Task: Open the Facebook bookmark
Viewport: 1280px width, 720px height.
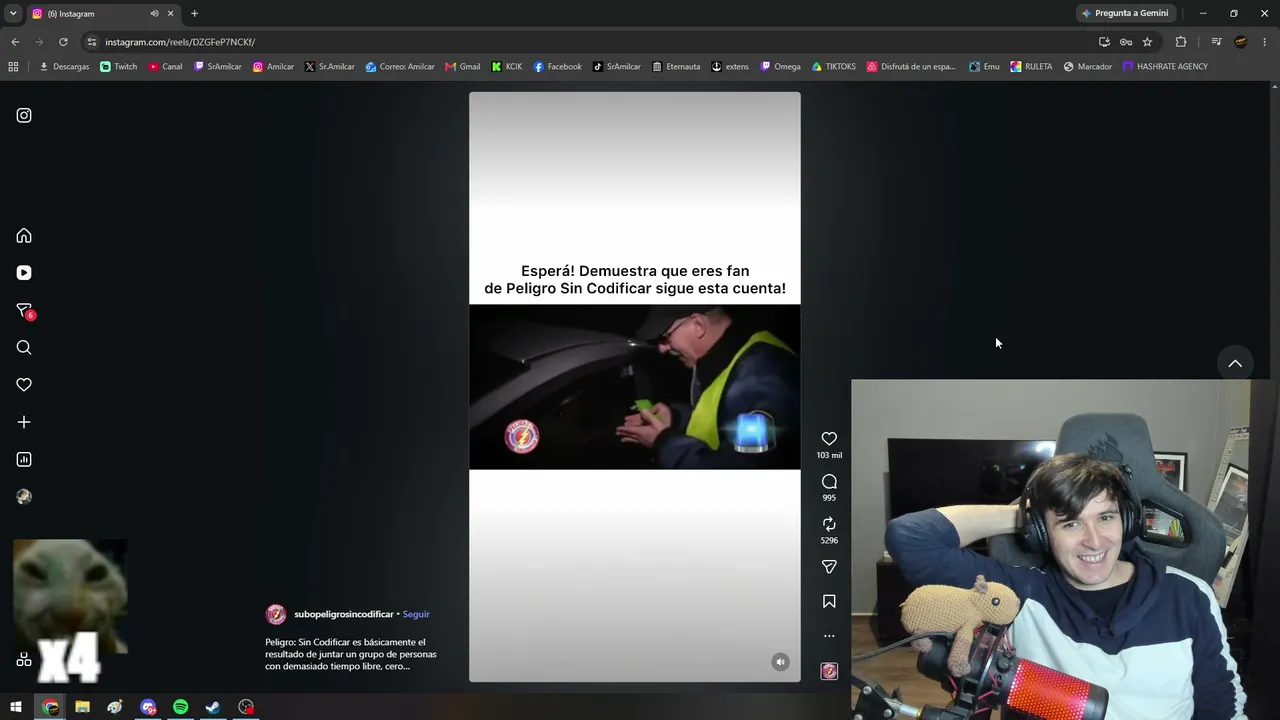Action: click(557, 67)
